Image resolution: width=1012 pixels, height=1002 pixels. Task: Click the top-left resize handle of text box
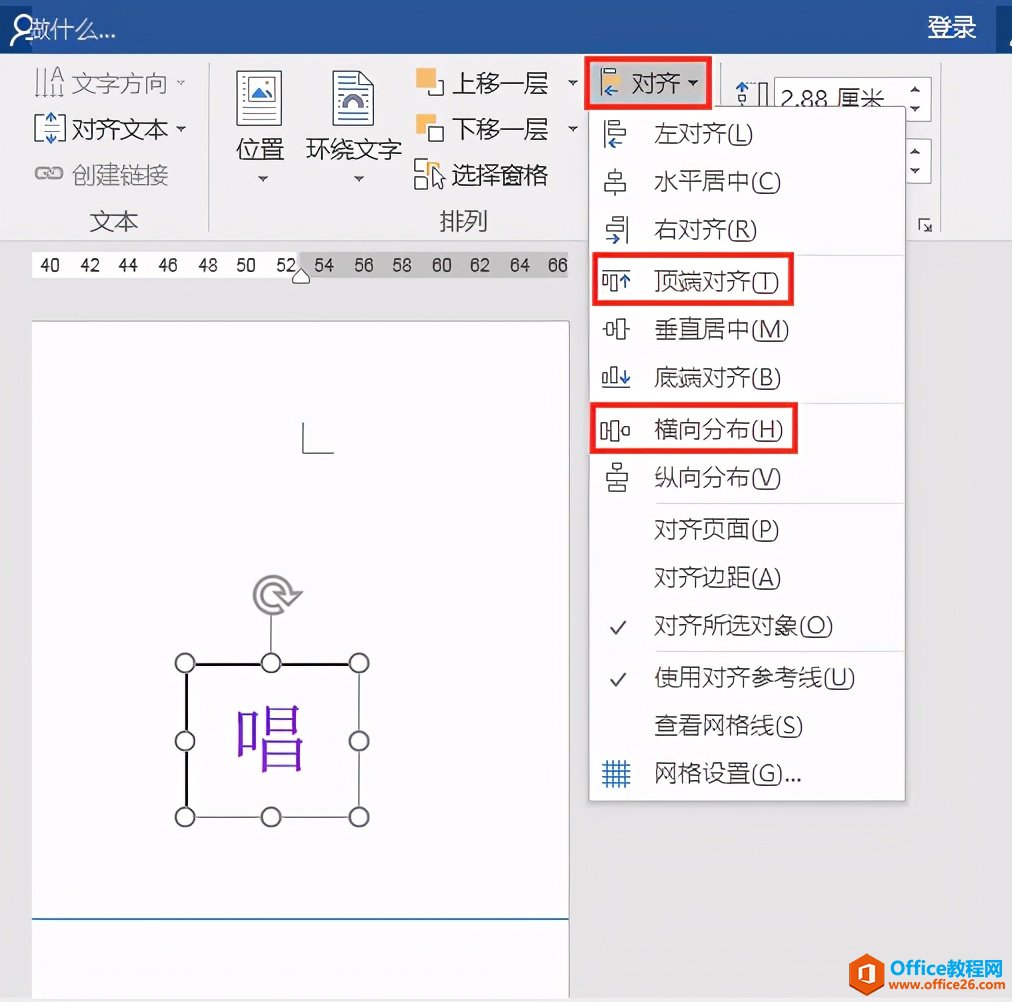tap(185, 663)
